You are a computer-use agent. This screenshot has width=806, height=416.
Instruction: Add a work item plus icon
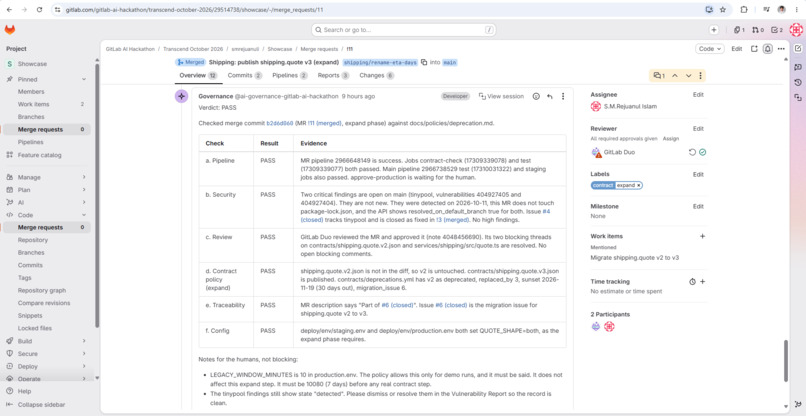pos(702,236)
